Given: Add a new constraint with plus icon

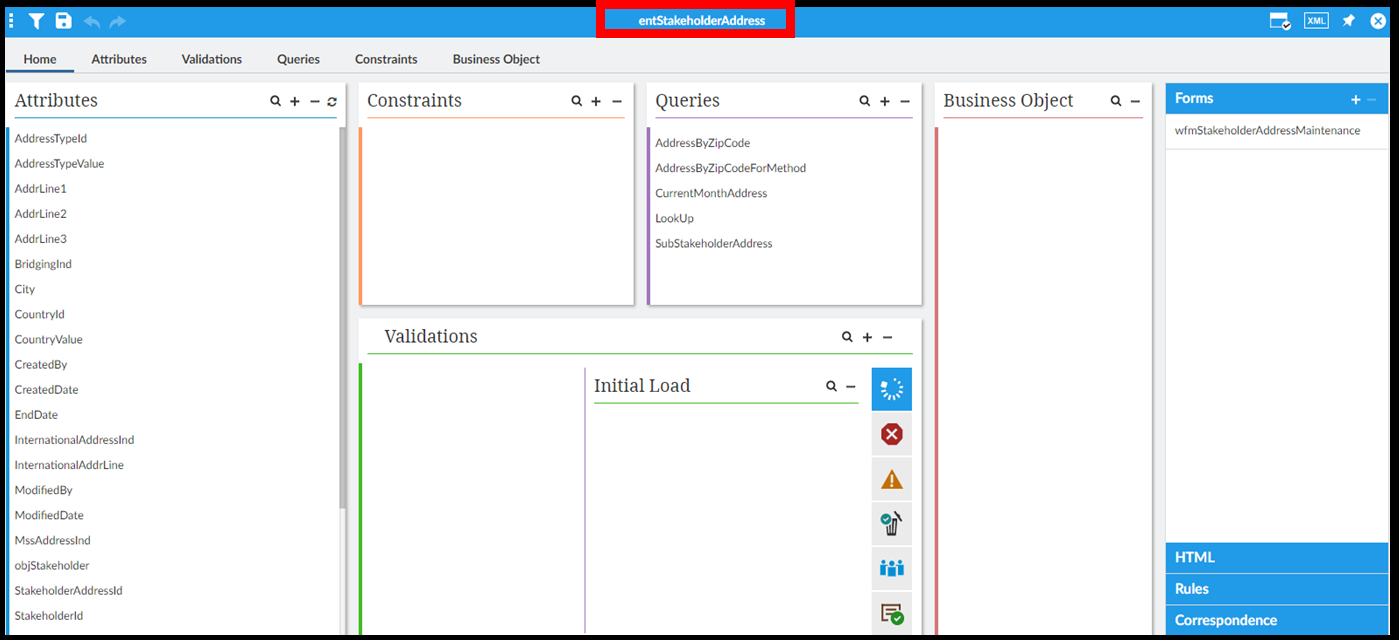Looking at the screenshot, I should [596, 101].
